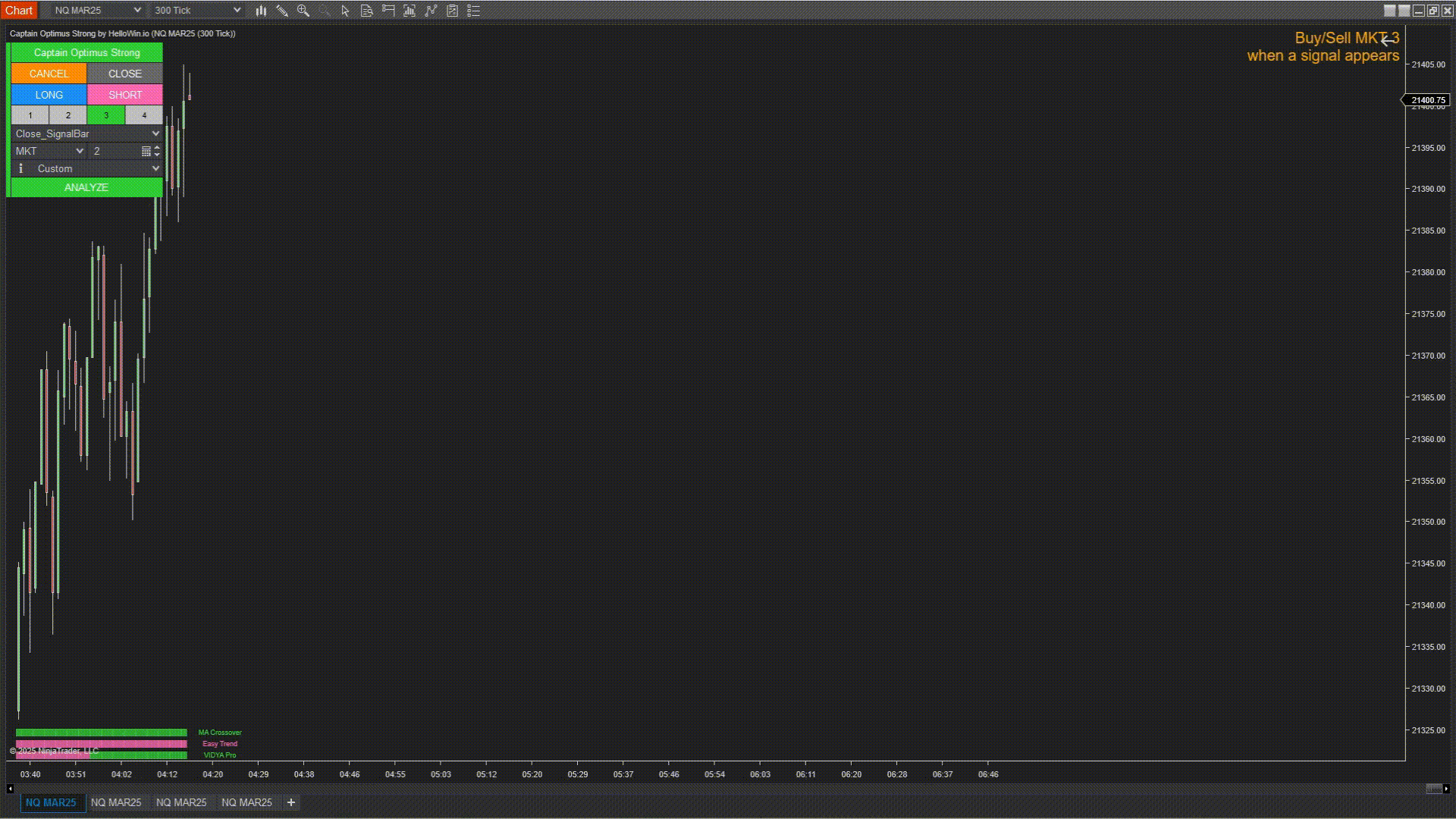This screenshot has width=1456, height=819.
Task: Toggle quantity preset 3 button
Action: point(106,115)
